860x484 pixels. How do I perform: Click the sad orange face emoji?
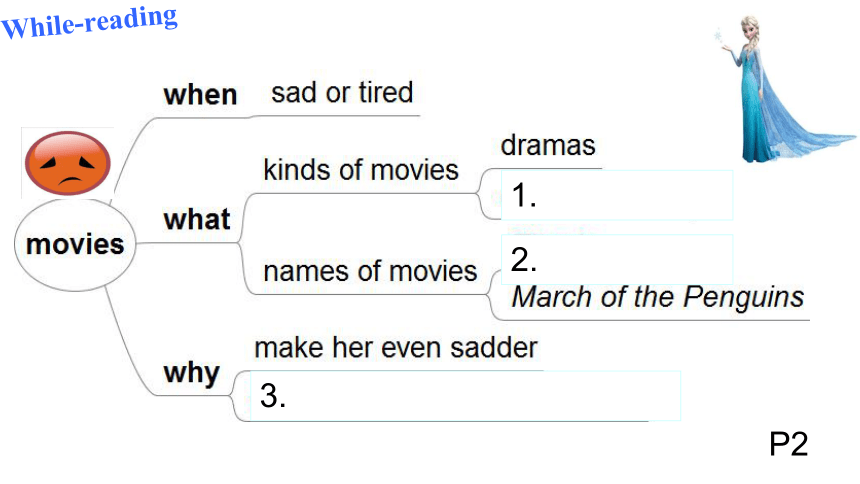[x=67, y=163]
